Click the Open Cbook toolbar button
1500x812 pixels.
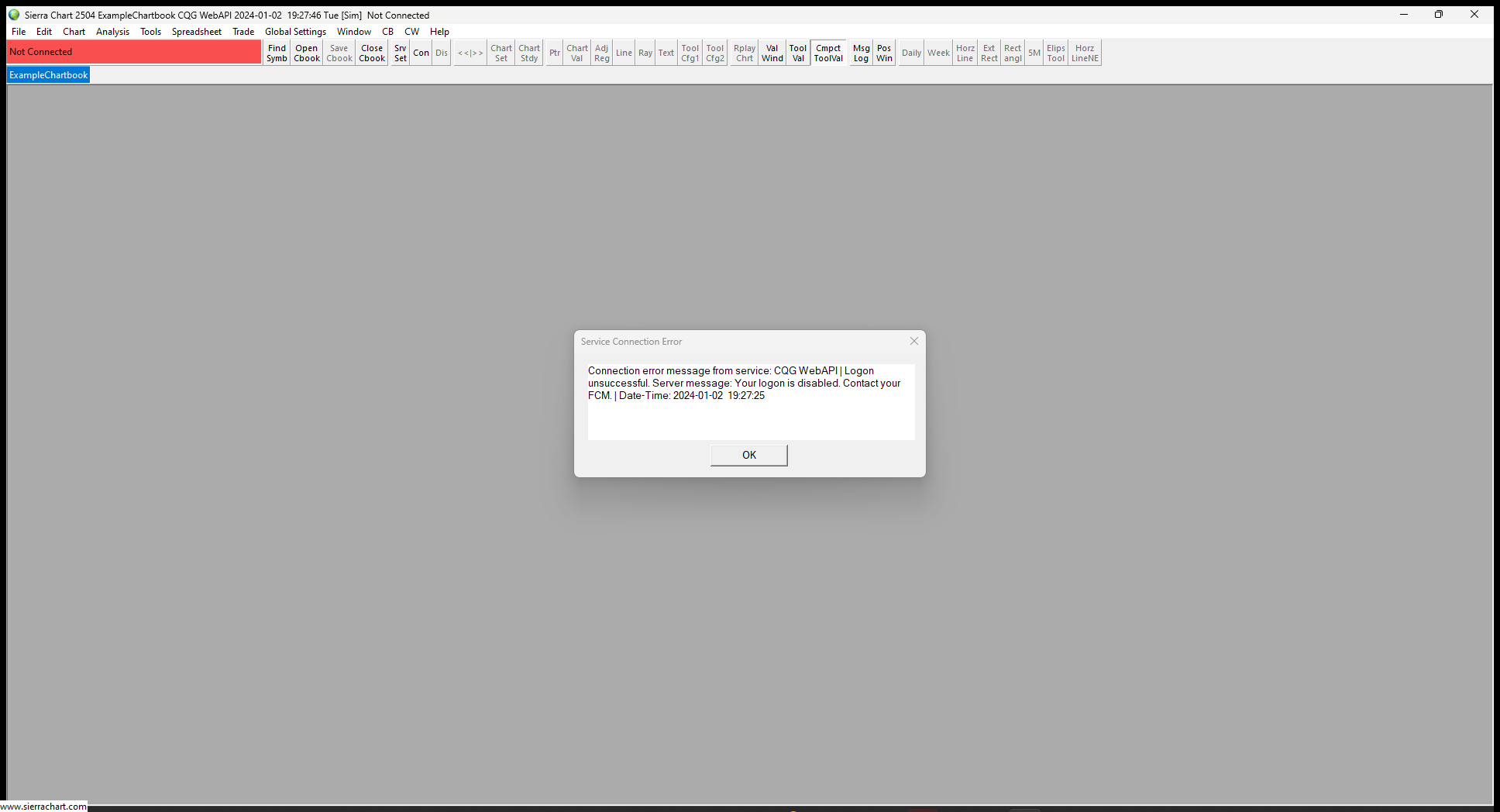(307, 53)
